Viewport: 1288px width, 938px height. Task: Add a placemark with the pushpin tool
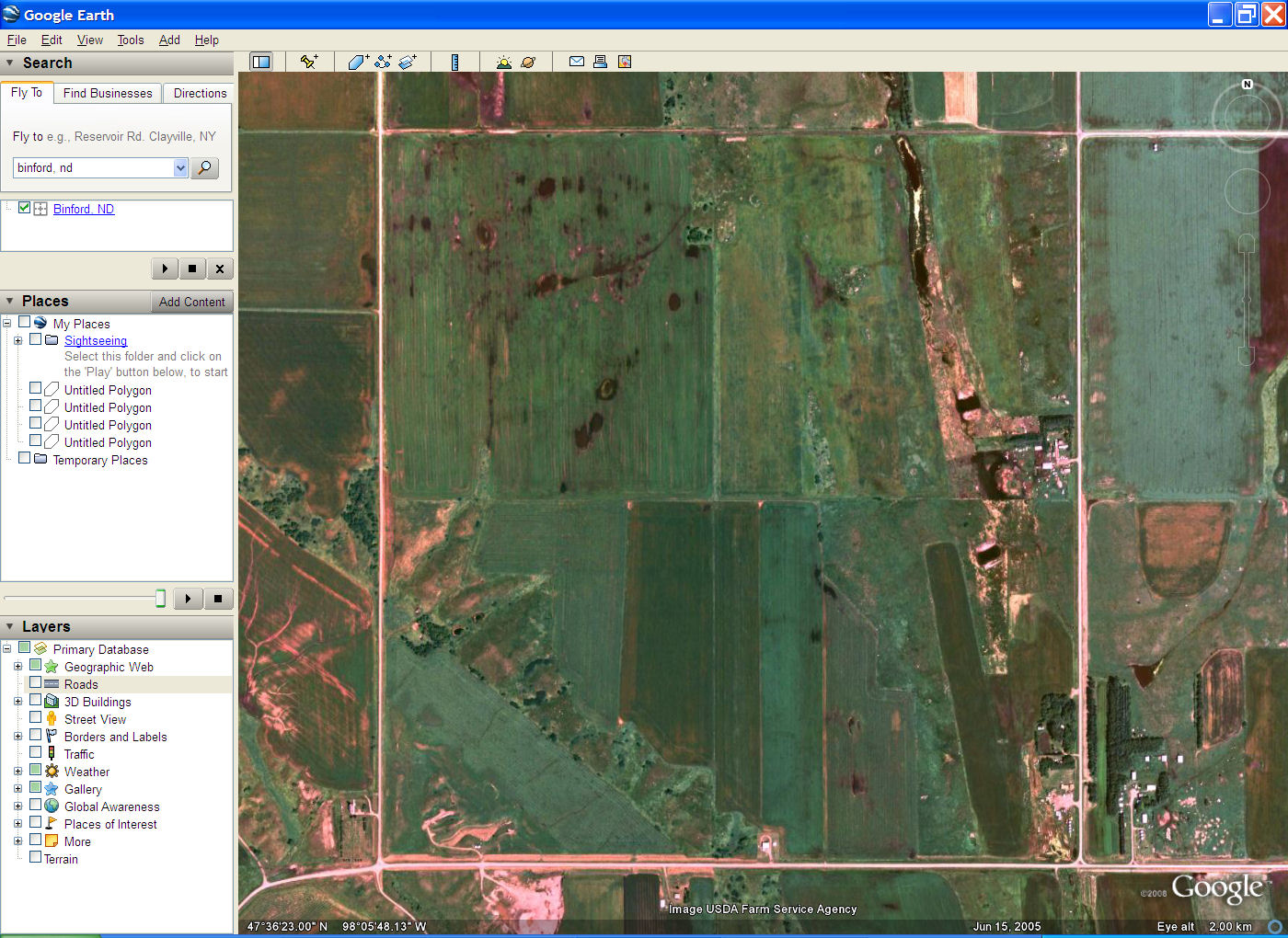click(x=309, y=62)
